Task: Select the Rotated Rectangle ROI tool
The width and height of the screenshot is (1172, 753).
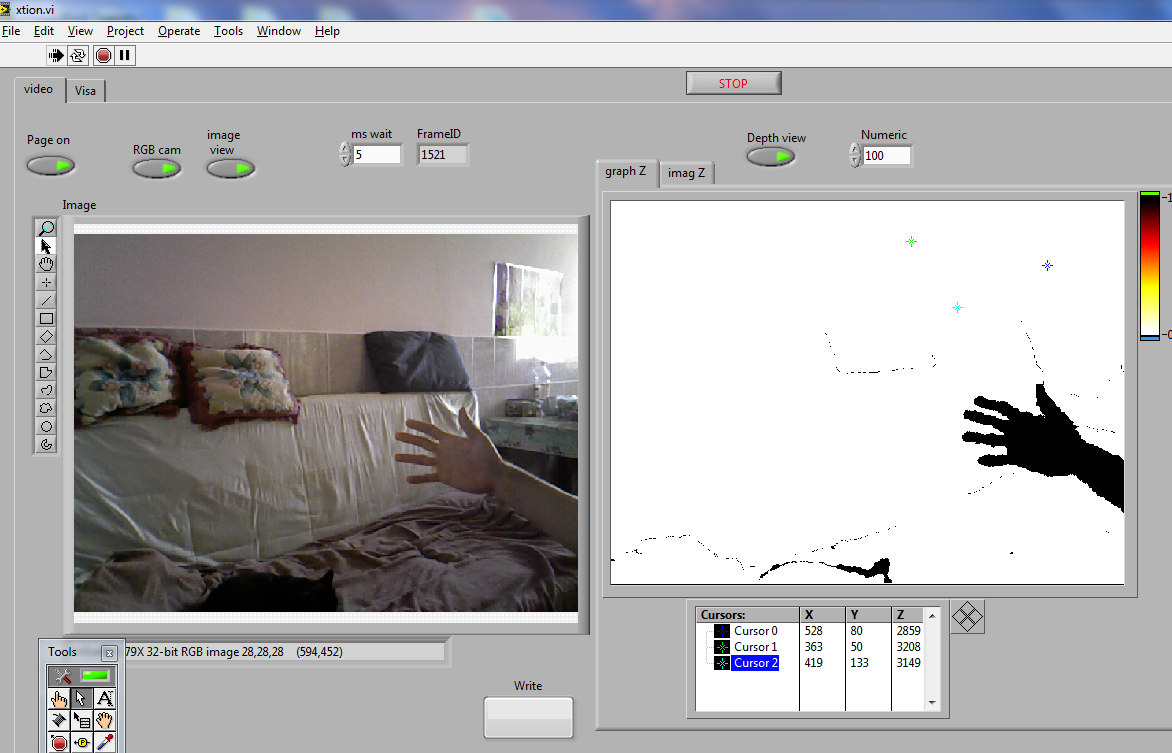Action: point(46,336)
